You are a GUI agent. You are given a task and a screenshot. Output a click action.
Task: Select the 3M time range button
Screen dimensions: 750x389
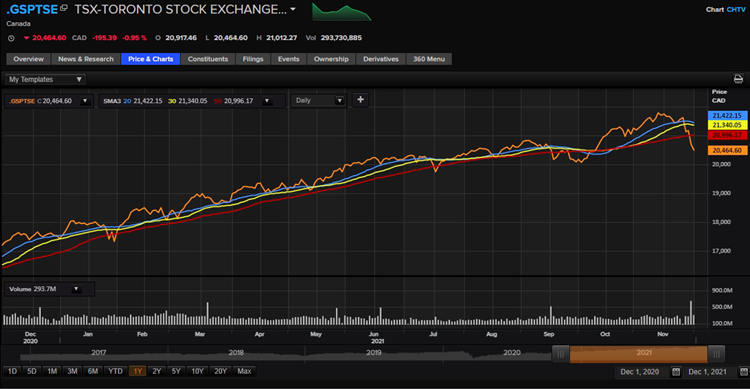coord(72,371)
